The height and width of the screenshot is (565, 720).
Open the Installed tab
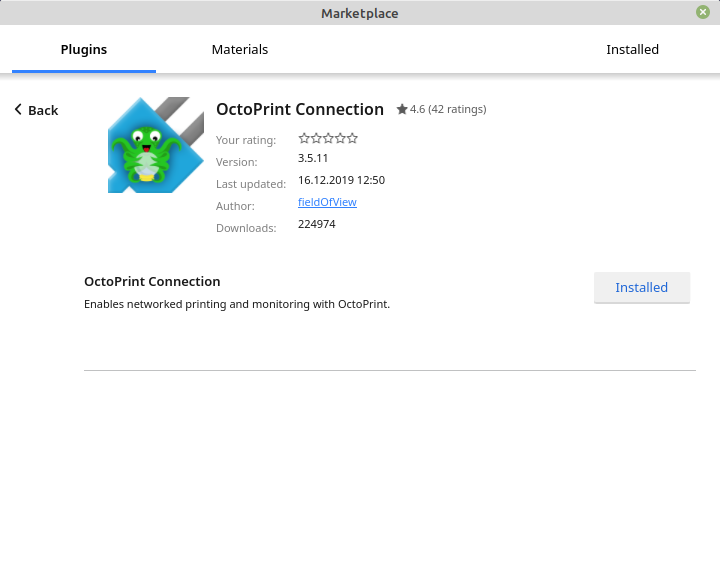[632, 49]
